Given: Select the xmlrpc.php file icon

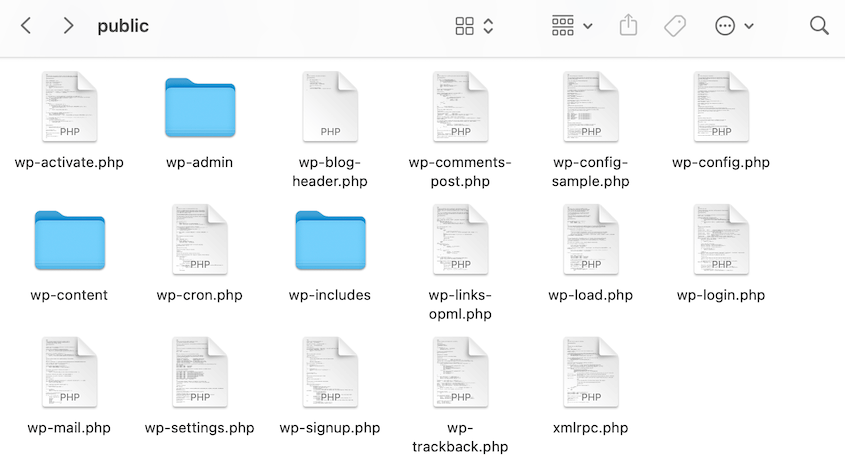Looking at the screenshot, I should click(591, 372).
